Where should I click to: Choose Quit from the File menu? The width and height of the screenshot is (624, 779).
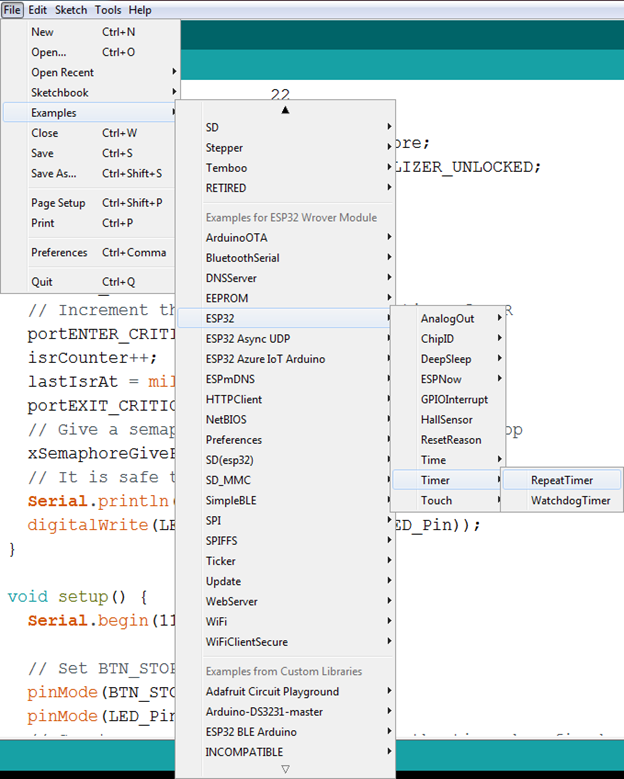coord(90,282)
